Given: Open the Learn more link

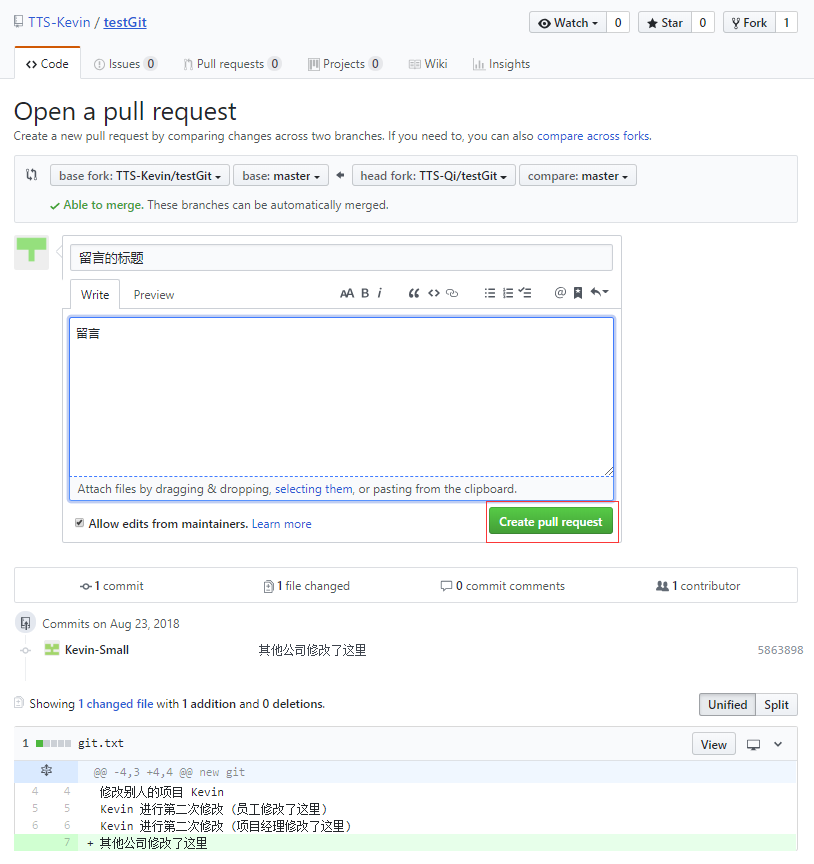Looking at the screenshot, I should coord(282,523).
